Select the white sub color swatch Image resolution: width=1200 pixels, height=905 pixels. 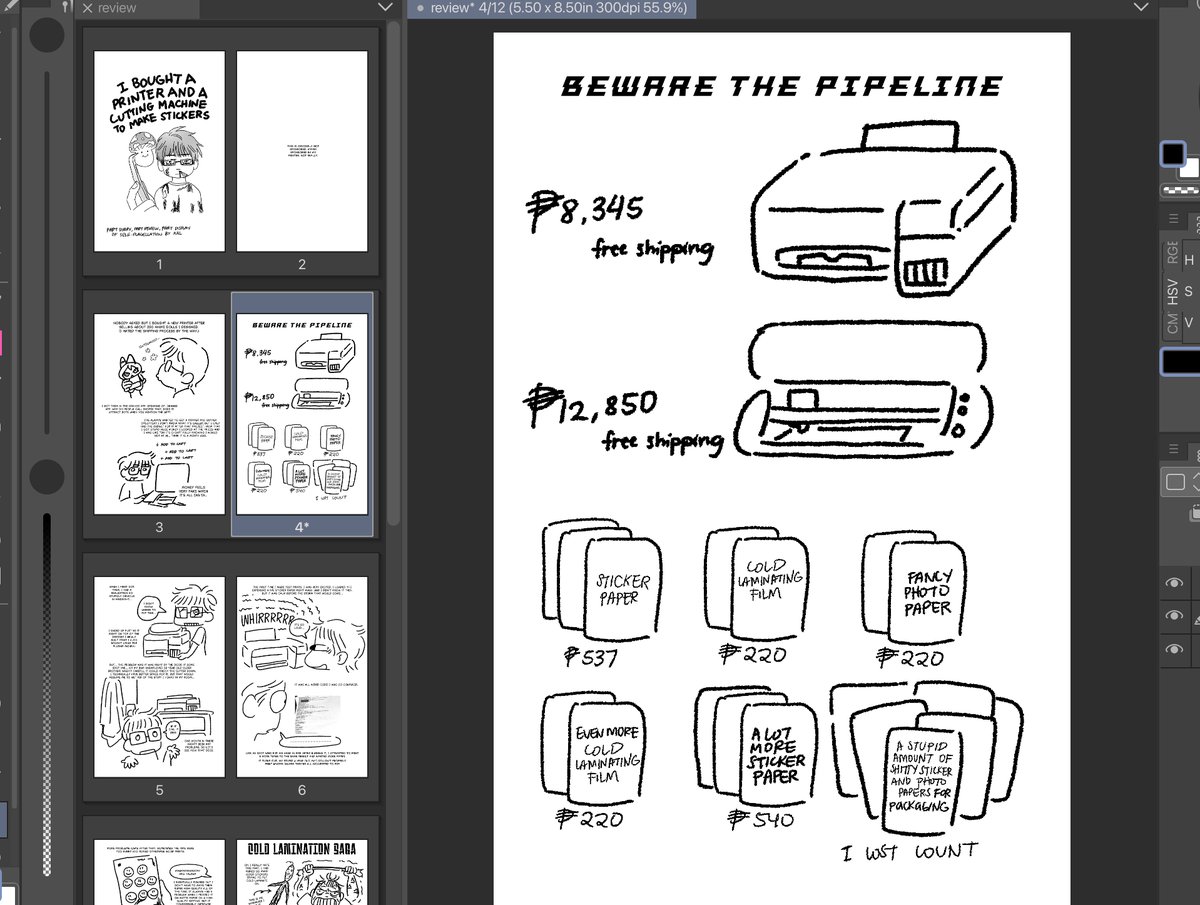[1191, 169]
